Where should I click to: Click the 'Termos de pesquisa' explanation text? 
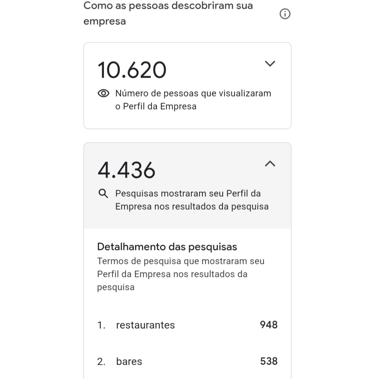click(x=181, y=274)
